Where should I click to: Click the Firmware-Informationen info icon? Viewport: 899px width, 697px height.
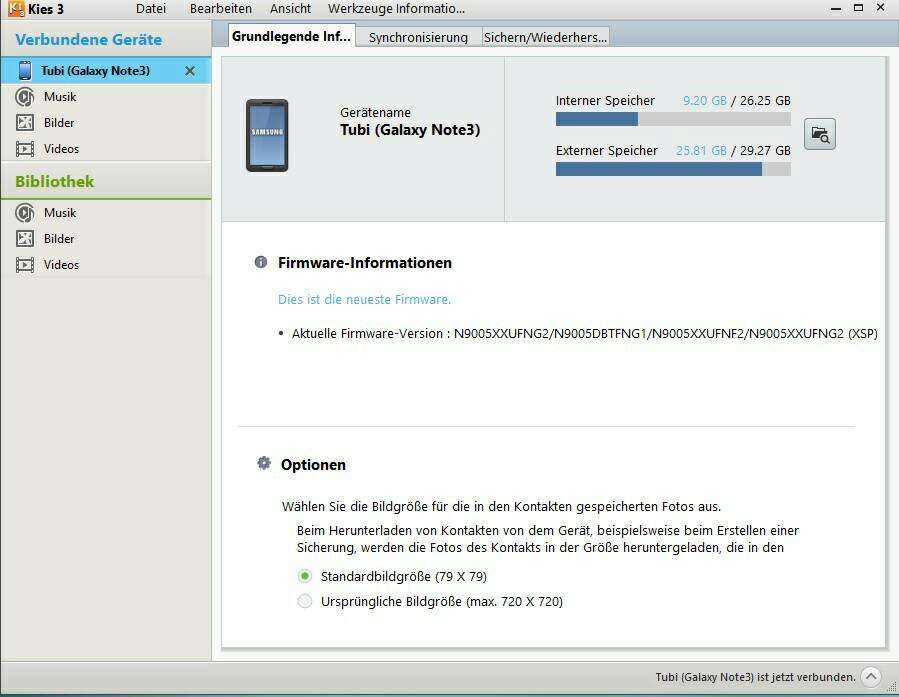tap(261, 263)
